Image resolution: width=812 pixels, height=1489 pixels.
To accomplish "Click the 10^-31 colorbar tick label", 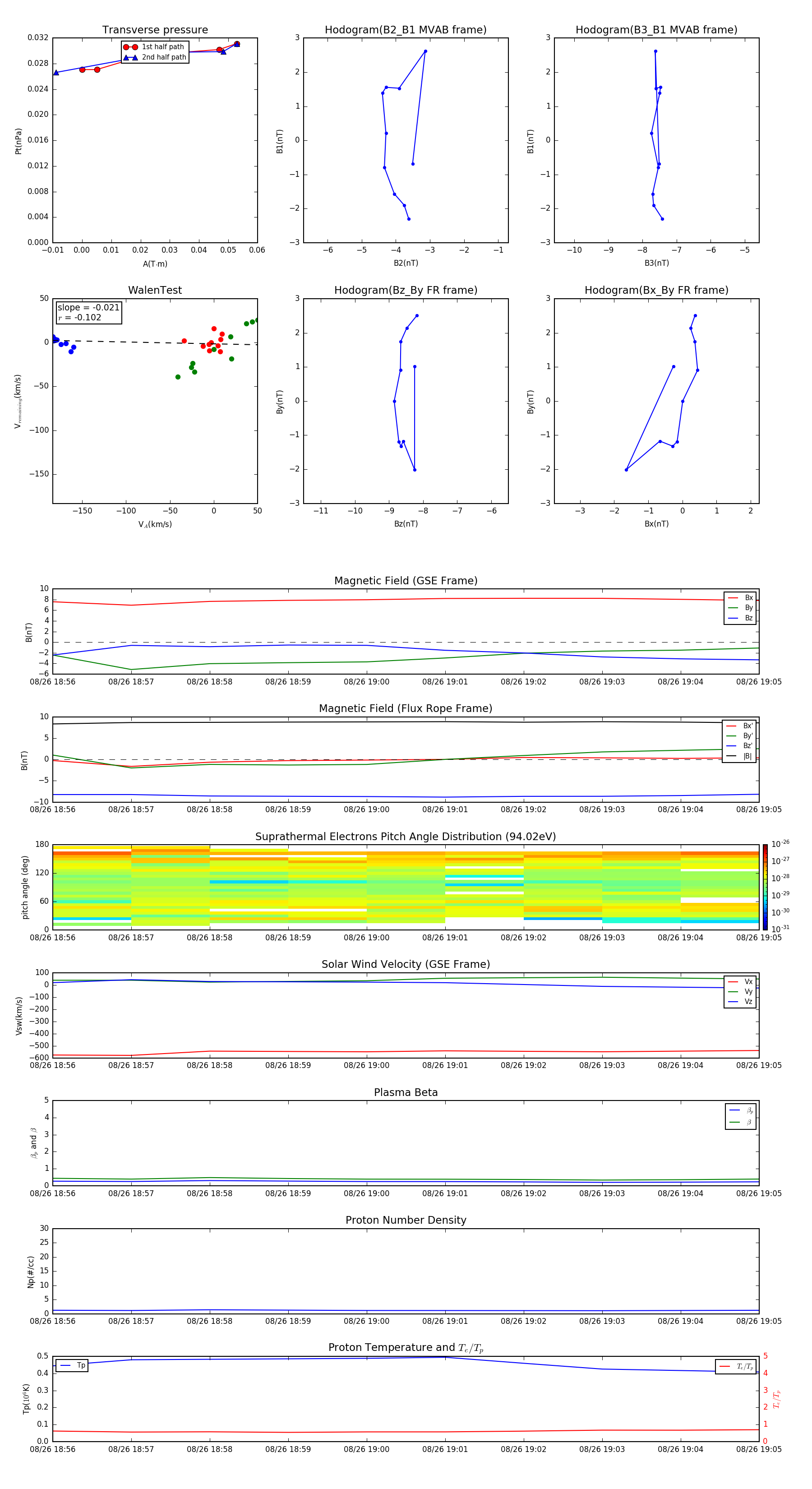I will (x=780, y=929).
